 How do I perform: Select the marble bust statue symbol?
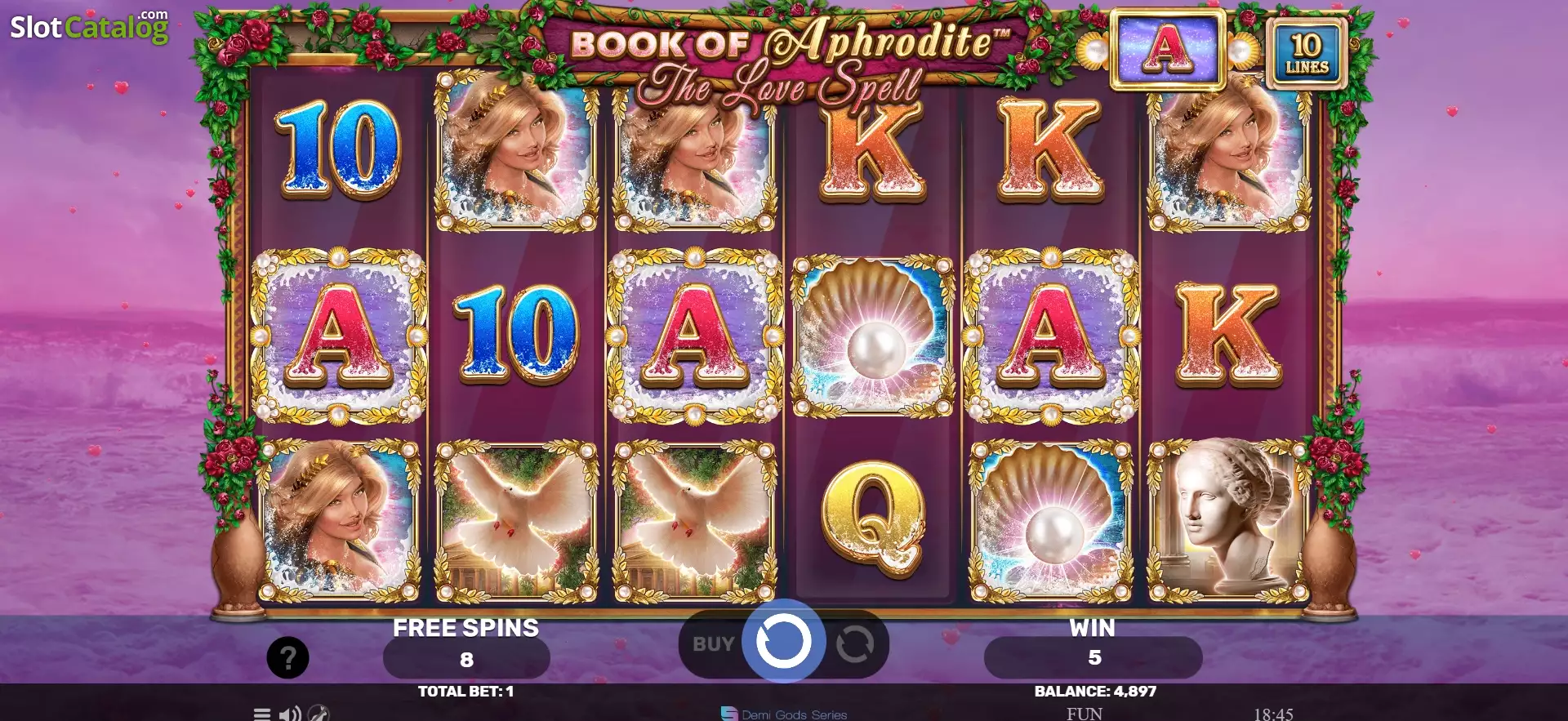tap(1228, 521)
